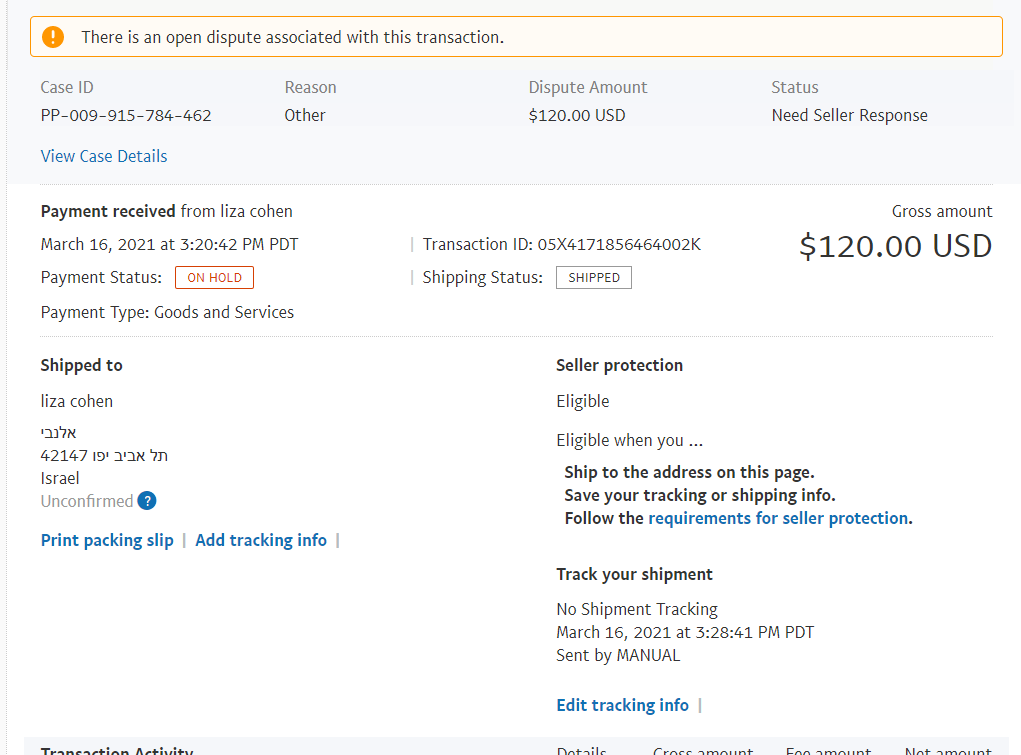Click the Dispute Amount $120.00 USD value

[x=577, y=116]
